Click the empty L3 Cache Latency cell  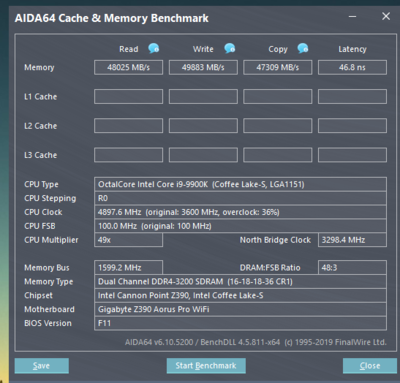pos(352,155)
